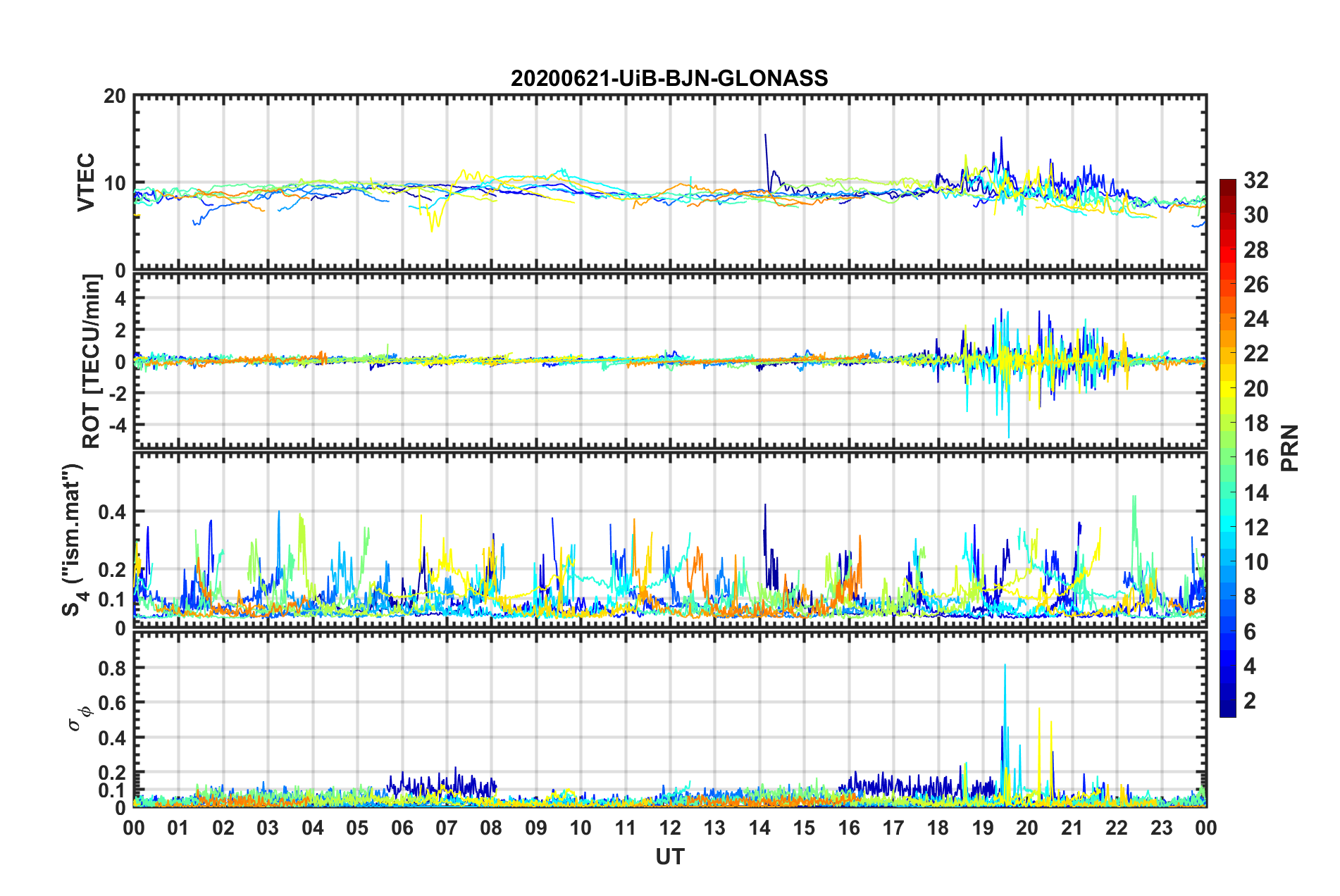The height and width of the screenshot is (896, 1340).
Task: Click the "10" tick on VTEC axis
Action: point(115,183)
